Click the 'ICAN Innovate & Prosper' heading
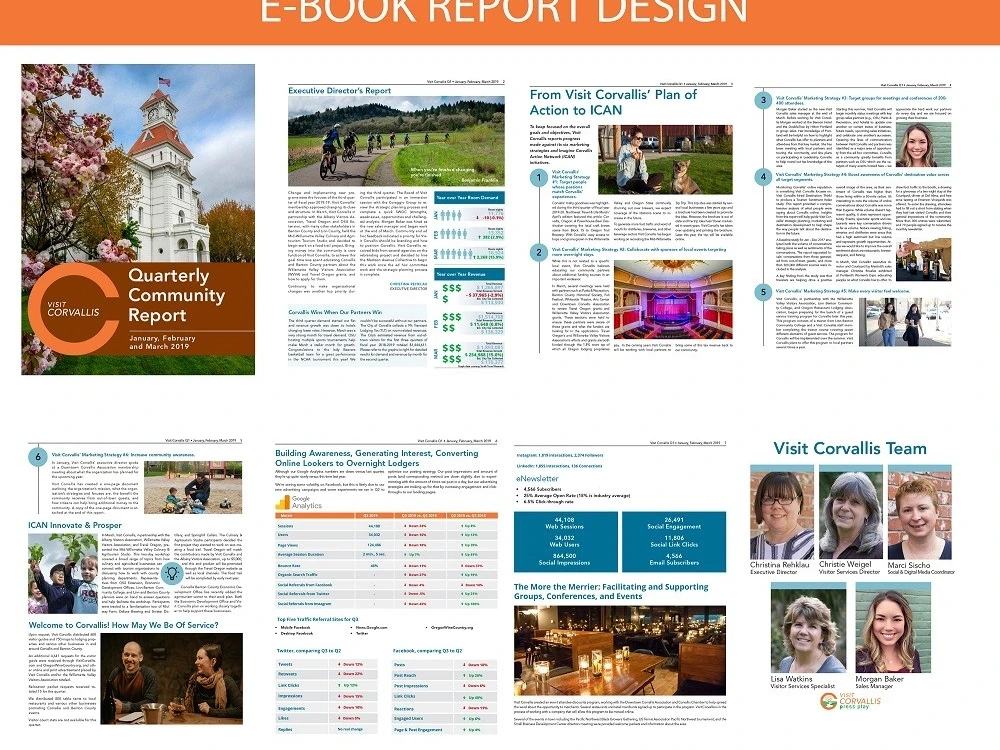Screen dimensions: 1000x750 pyautogui.click(x=75, y=525)
